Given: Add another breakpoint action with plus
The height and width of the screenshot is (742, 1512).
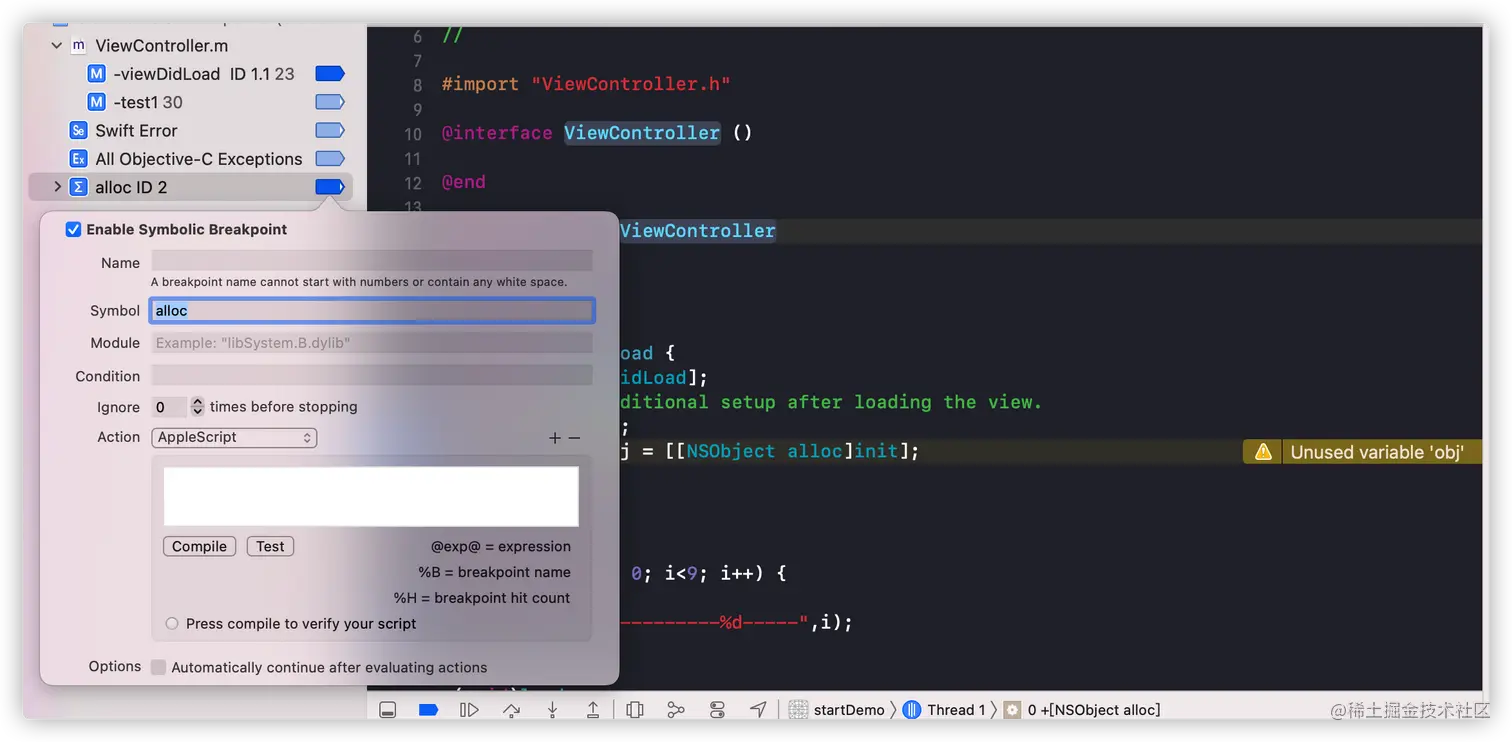Looking at the screenshot, I should 555,438.
